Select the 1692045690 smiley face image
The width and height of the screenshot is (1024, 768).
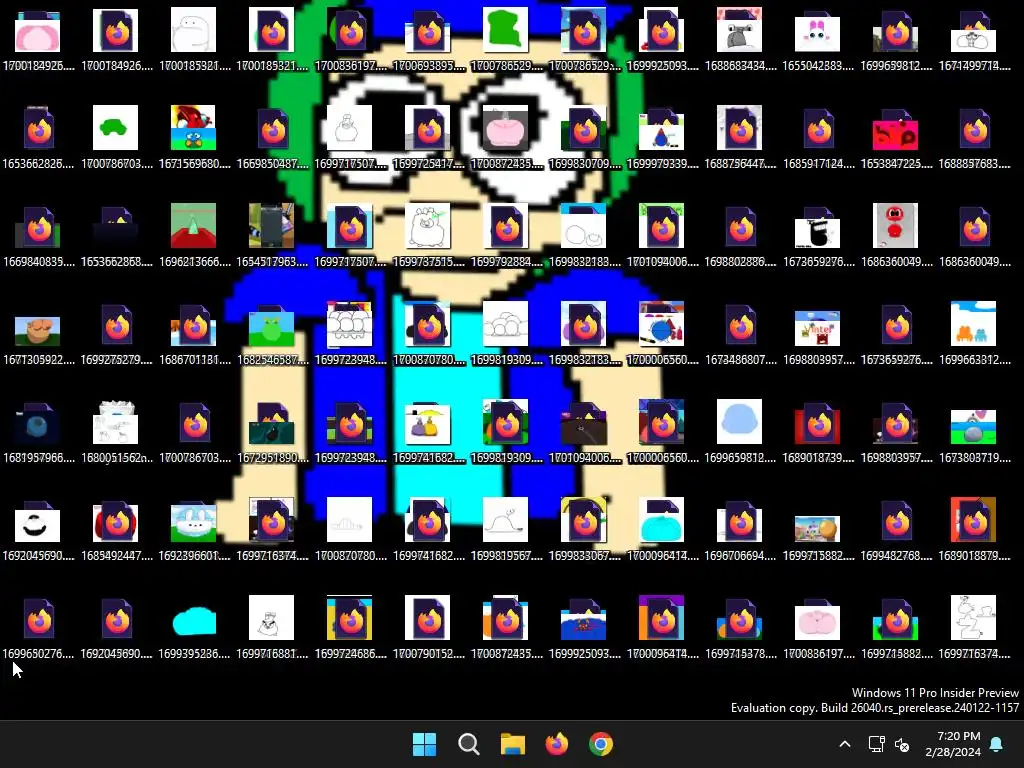[37, 521]
